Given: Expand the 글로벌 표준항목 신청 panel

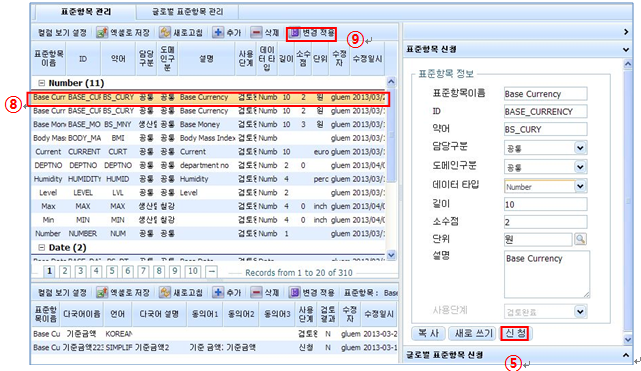Looking at the screenshot, I should [x=626, y=355].
